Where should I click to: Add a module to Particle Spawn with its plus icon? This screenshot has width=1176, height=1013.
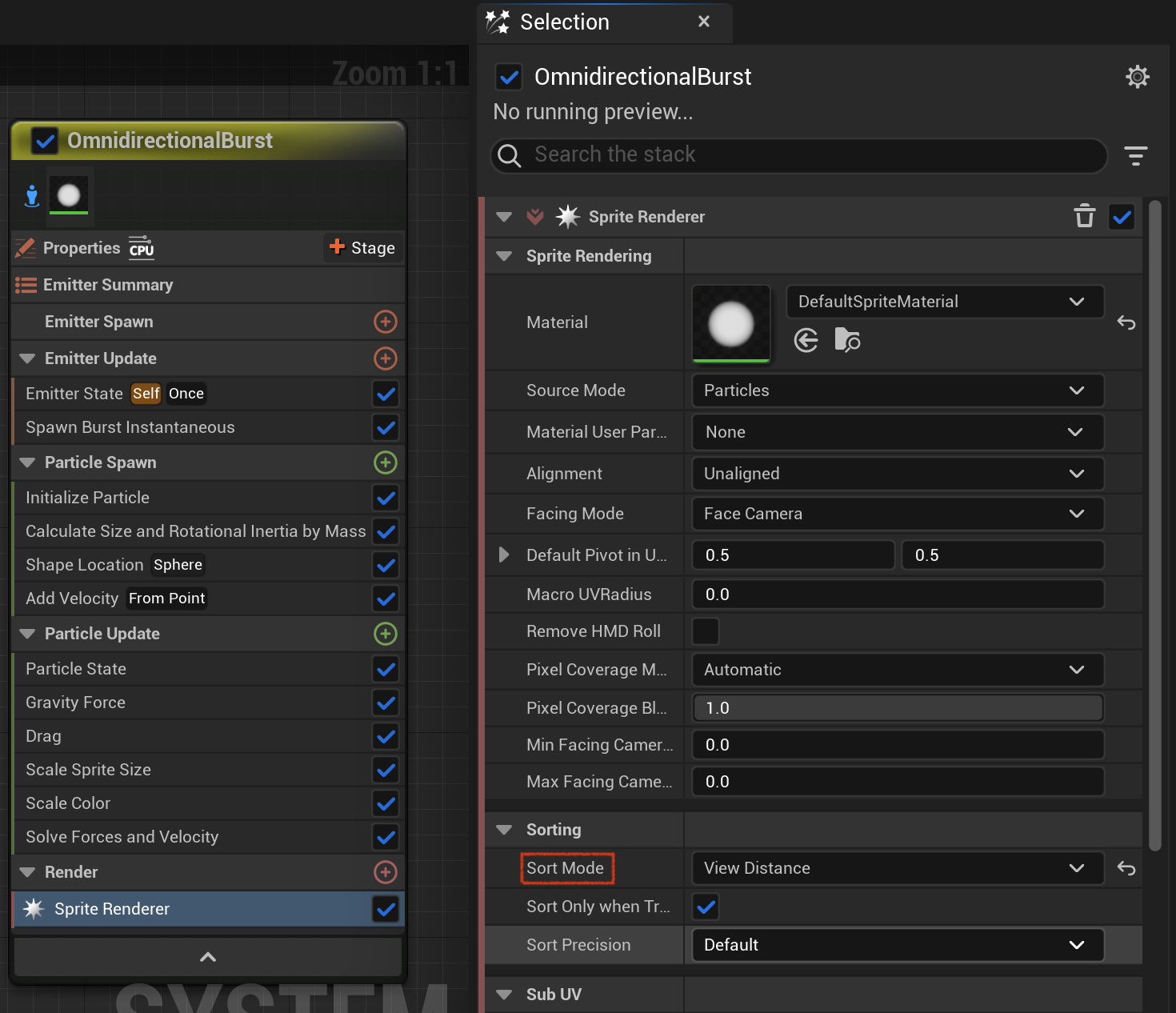[386, 462]
